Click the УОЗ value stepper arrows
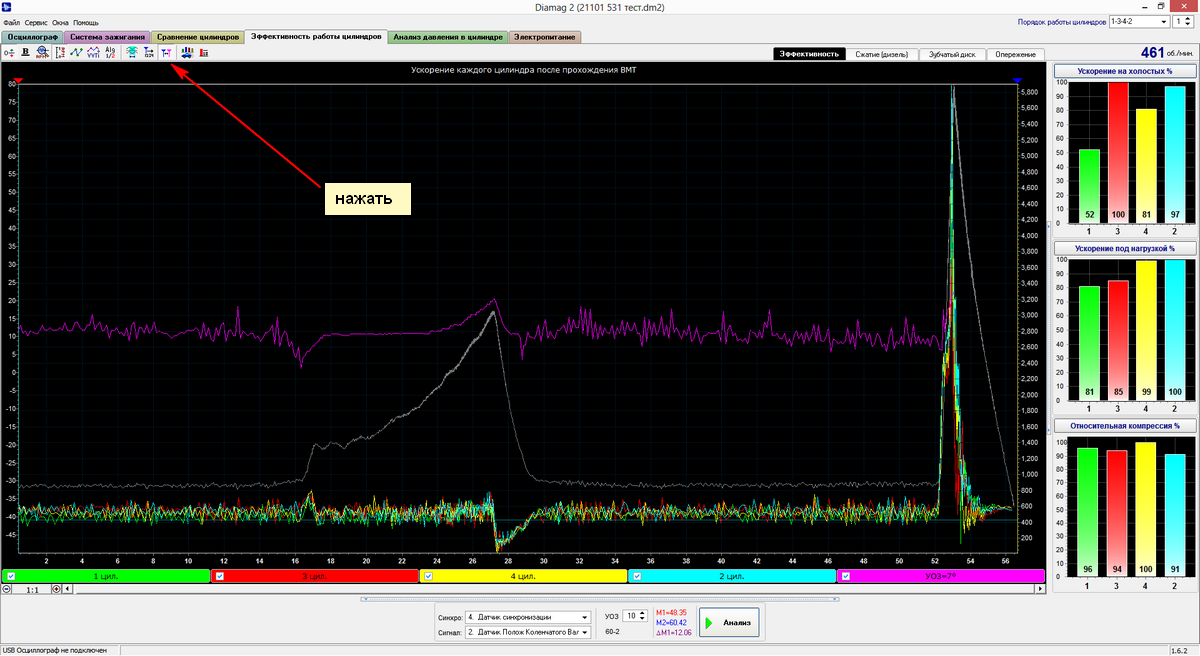 (x=642, y=616)
